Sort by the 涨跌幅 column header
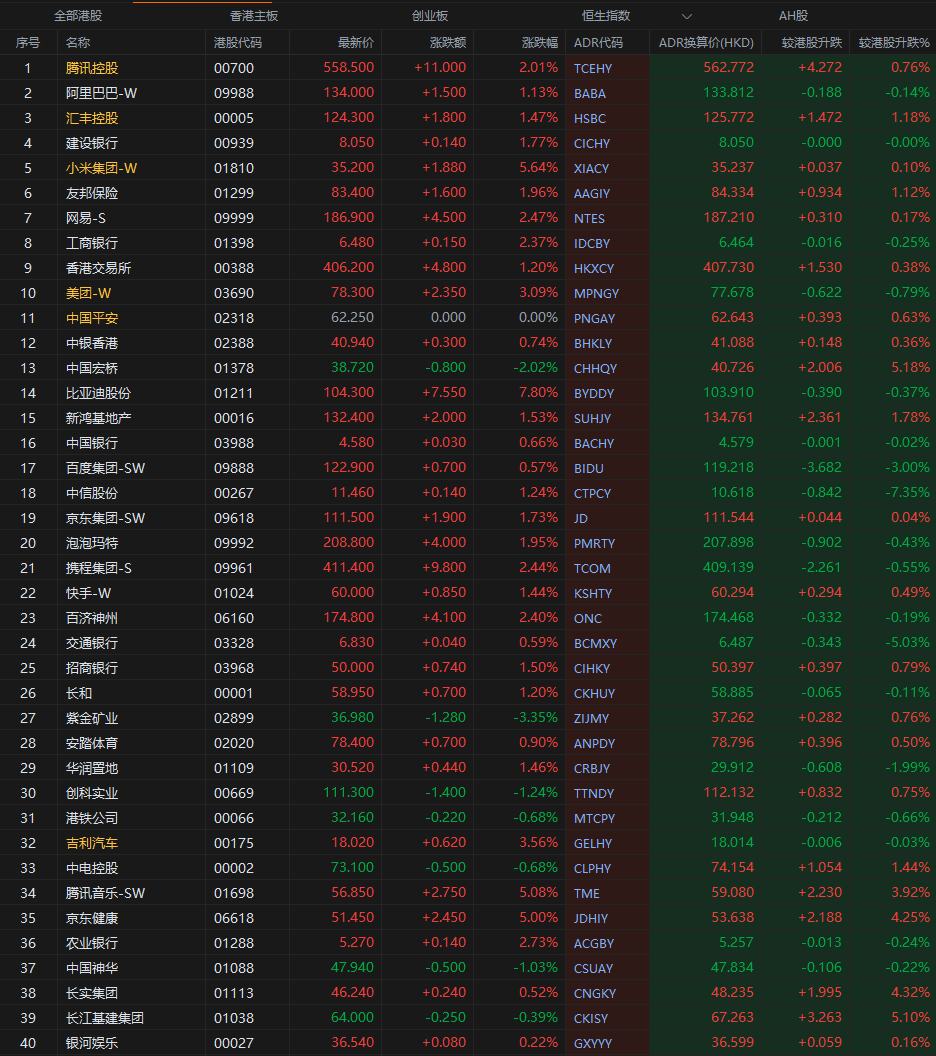Viewport: 936px width, 1056px height. (x=540, y=42)
